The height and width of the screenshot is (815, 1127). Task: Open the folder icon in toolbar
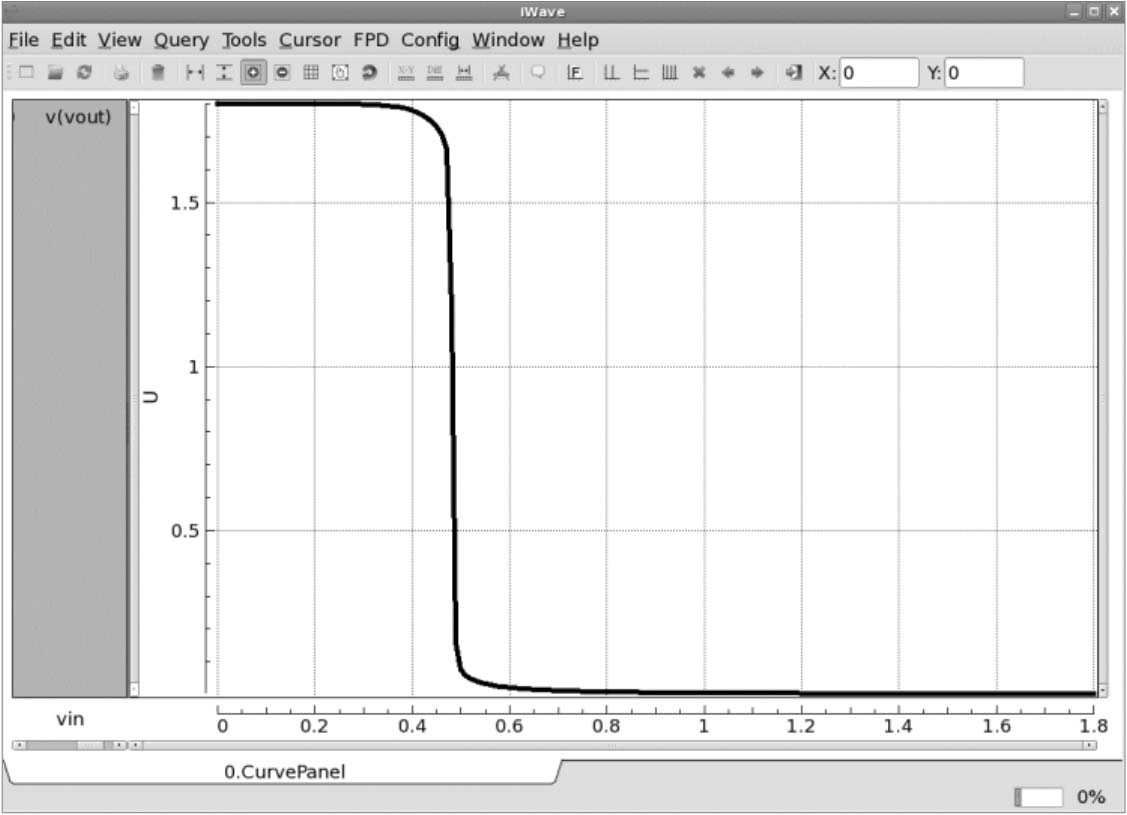56,73
